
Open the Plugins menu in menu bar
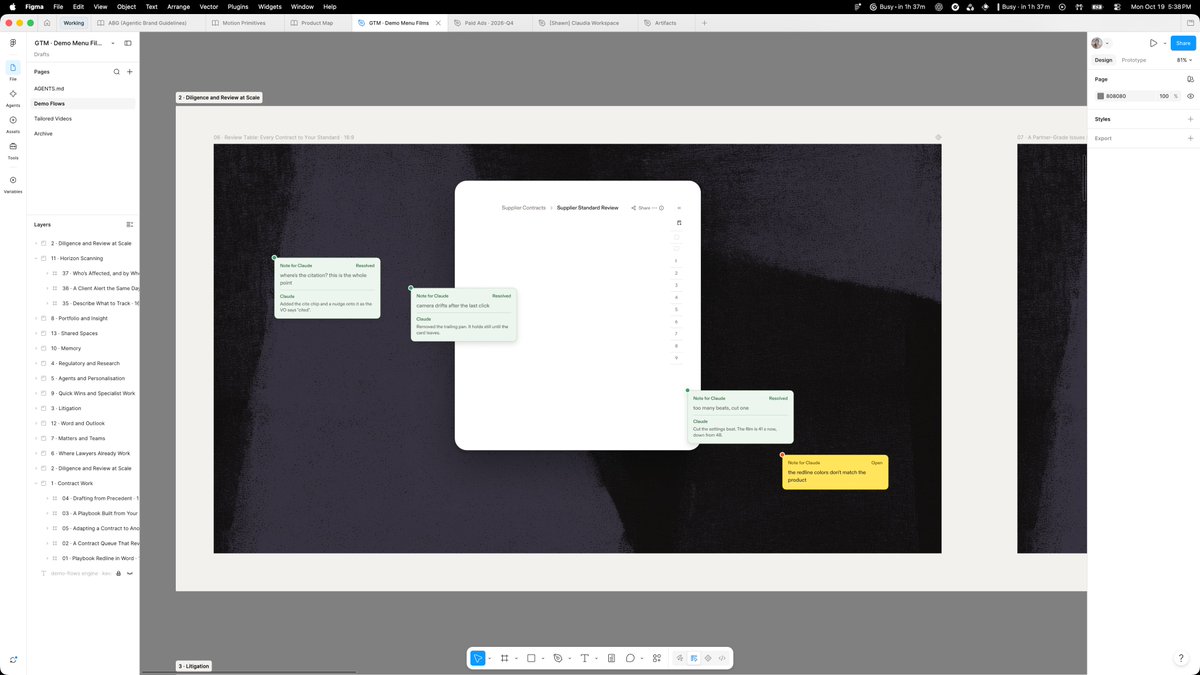point(238,6)
